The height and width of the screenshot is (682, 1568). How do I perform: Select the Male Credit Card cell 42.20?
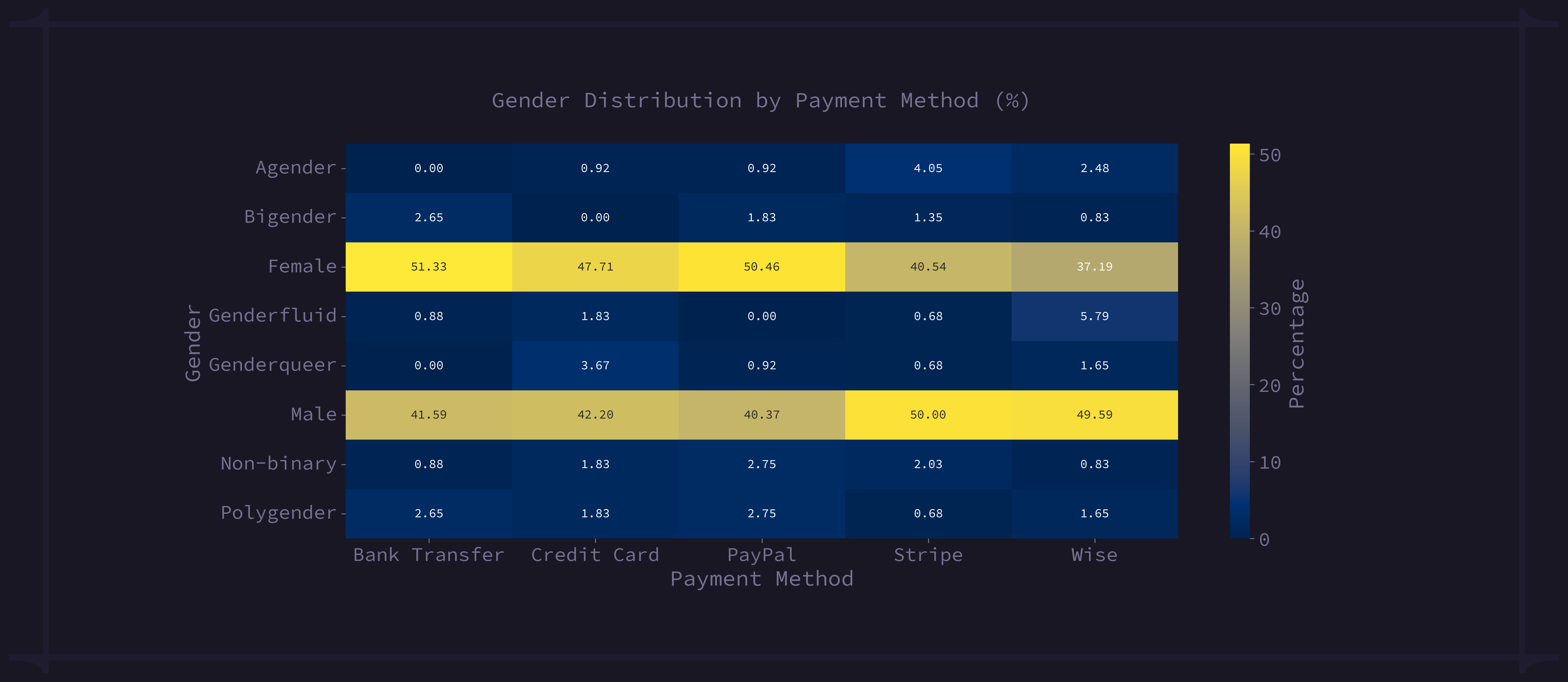tap(595, 415)
